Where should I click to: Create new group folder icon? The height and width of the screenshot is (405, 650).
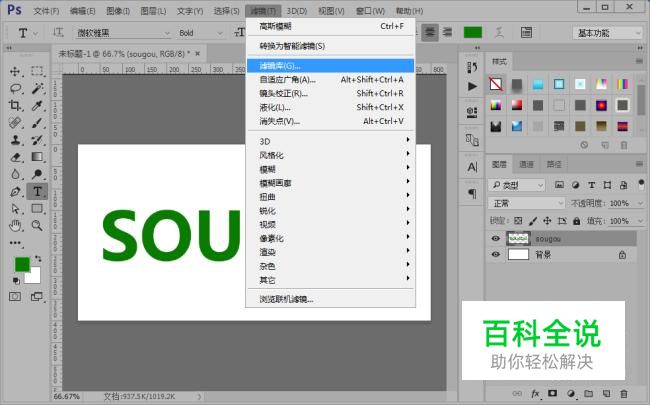(x=588, y=393)
